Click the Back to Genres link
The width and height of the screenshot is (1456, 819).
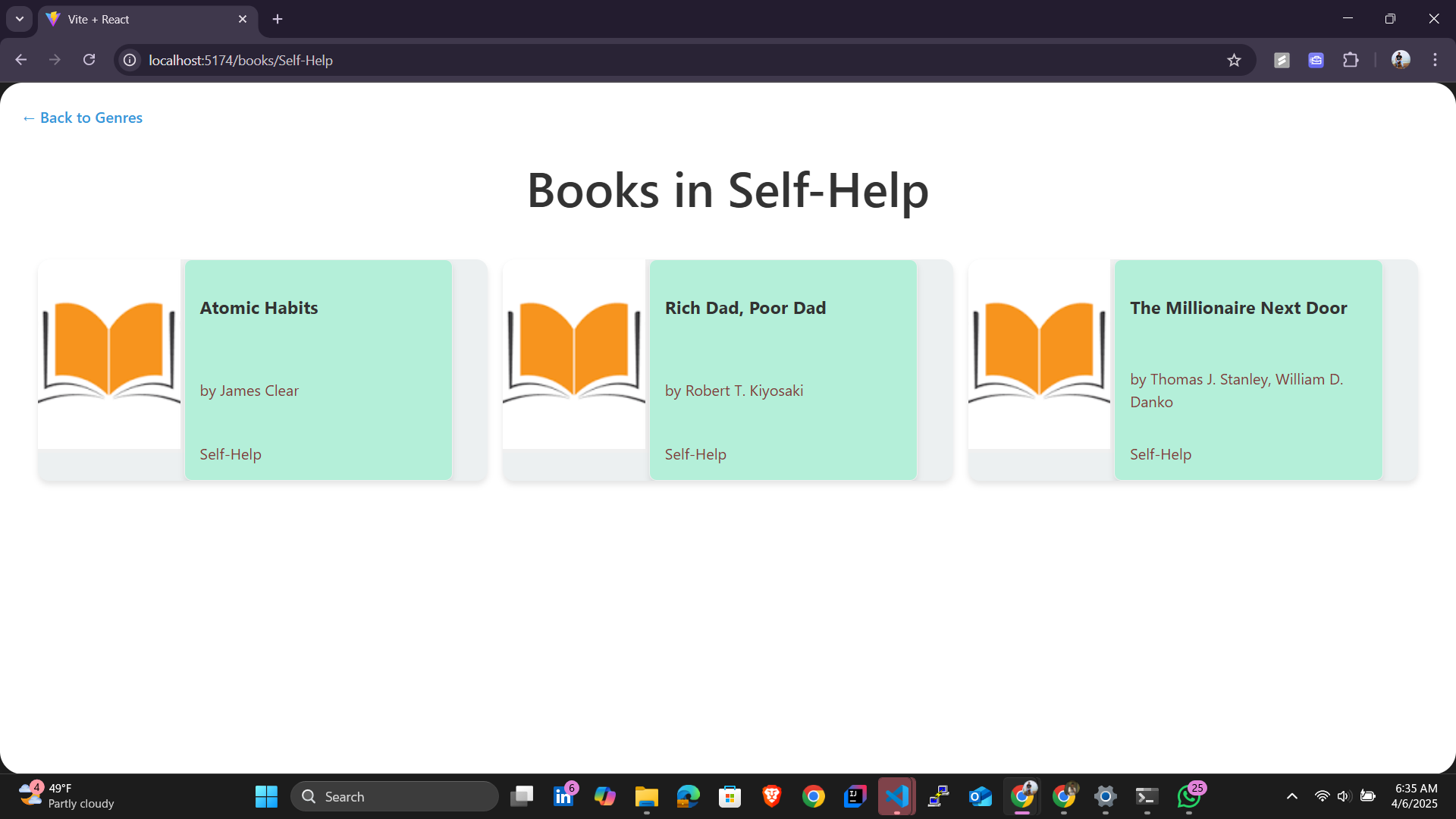[x=83, y=118]
